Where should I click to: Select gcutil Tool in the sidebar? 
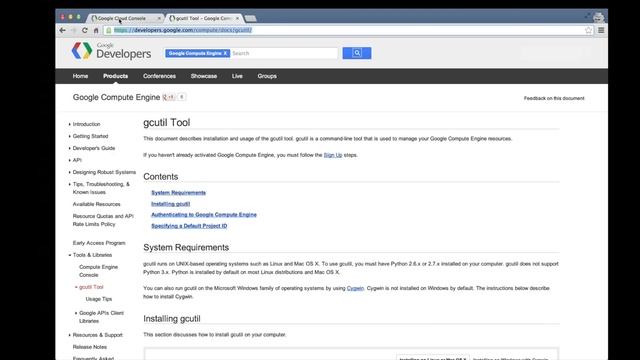91,287
